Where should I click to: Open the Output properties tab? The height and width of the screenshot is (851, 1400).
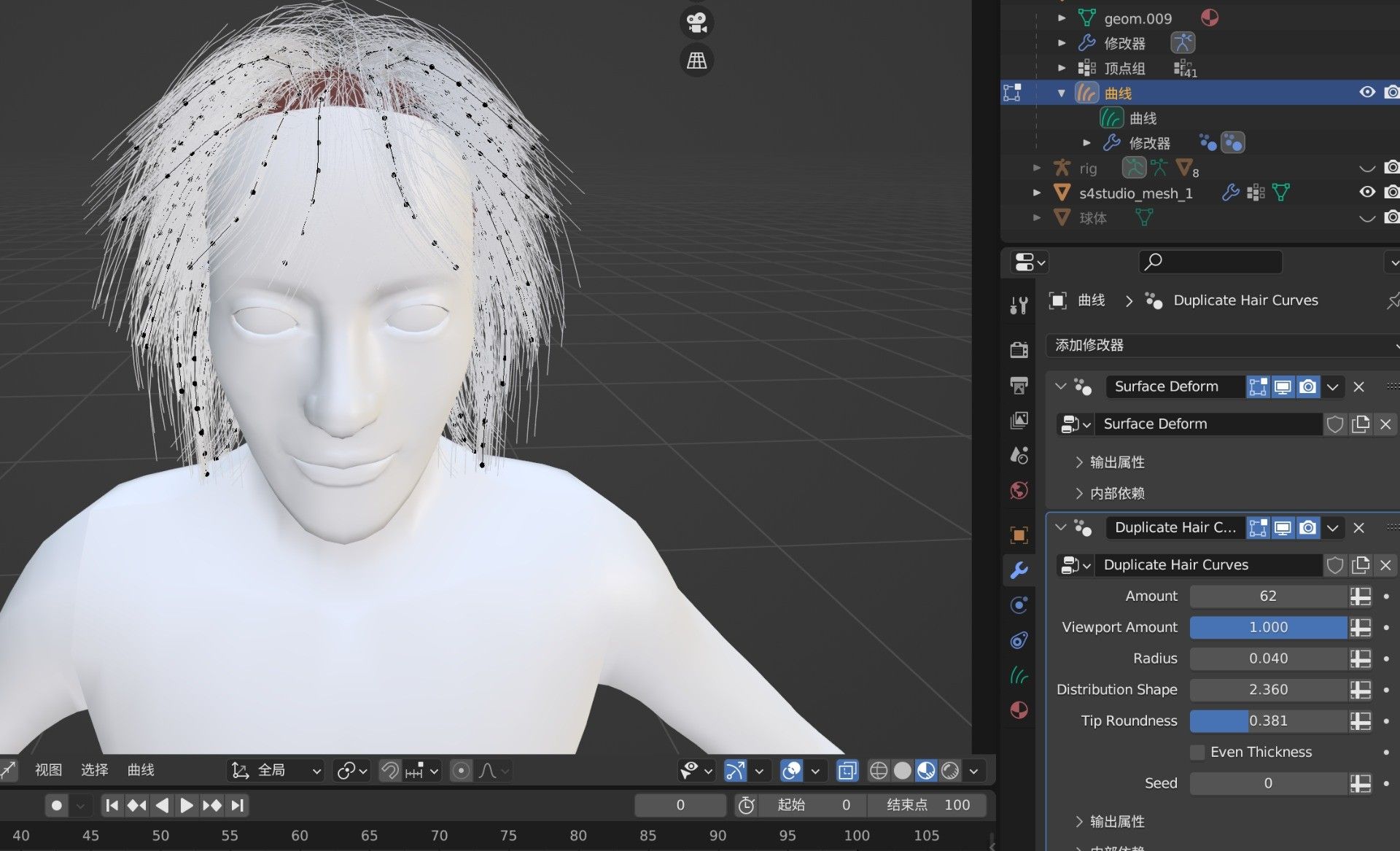coord(1019,384)
